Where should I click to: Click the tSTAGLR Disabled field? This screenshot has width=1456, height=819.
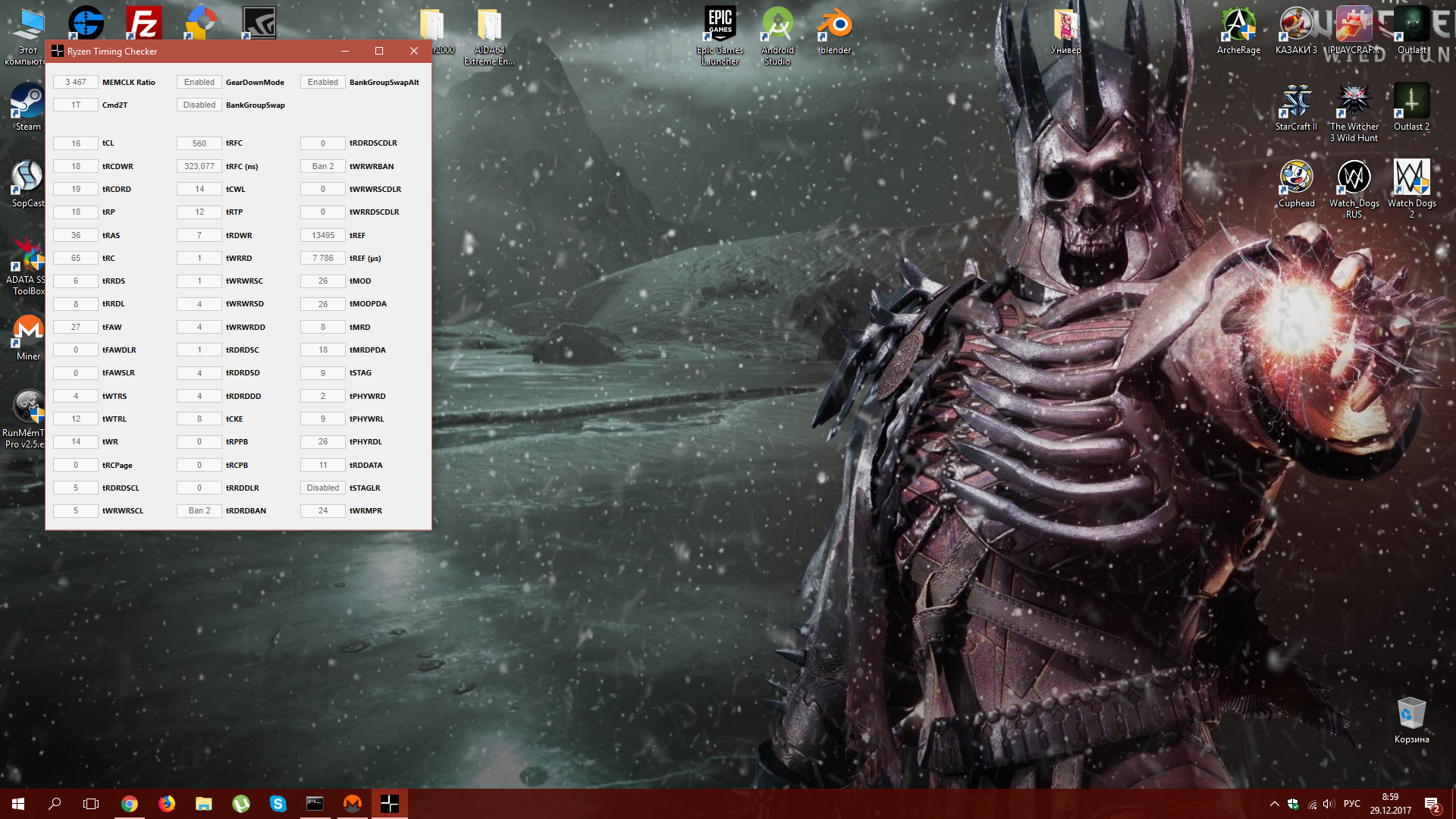pos(322,488)
